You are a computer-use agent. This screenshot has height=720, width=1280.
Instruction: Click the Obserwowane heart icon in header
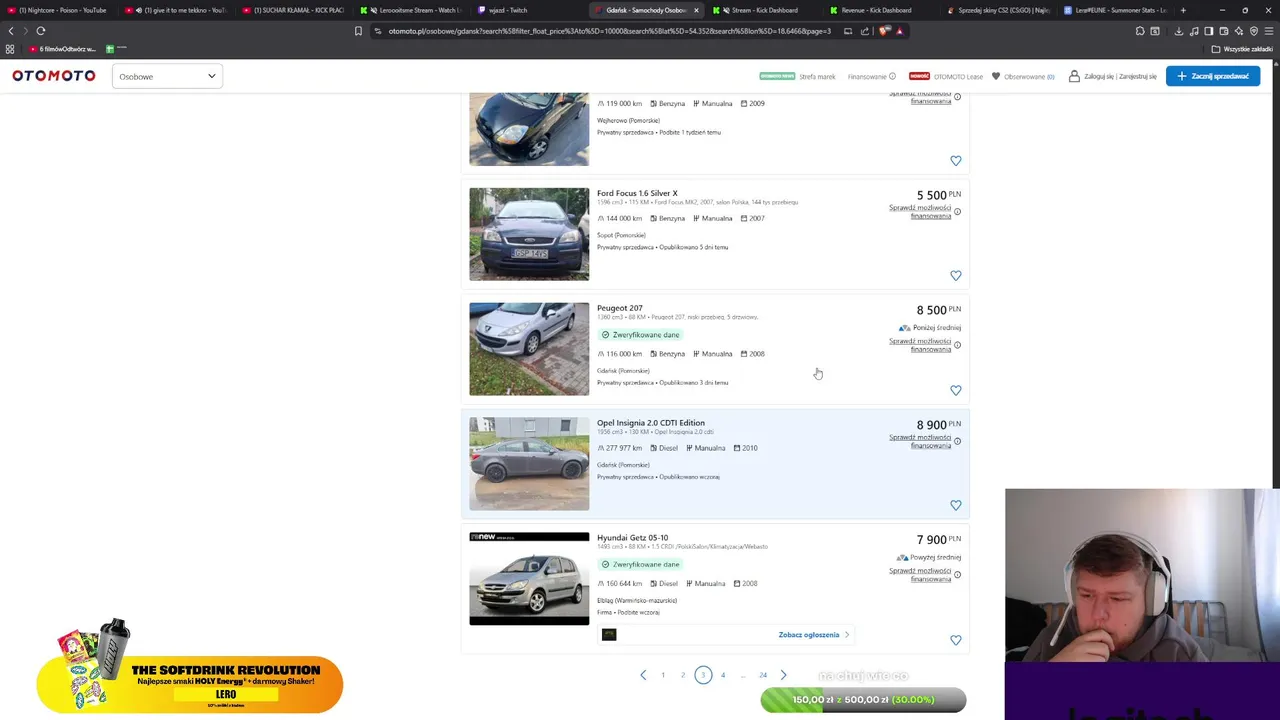point(996,76)
